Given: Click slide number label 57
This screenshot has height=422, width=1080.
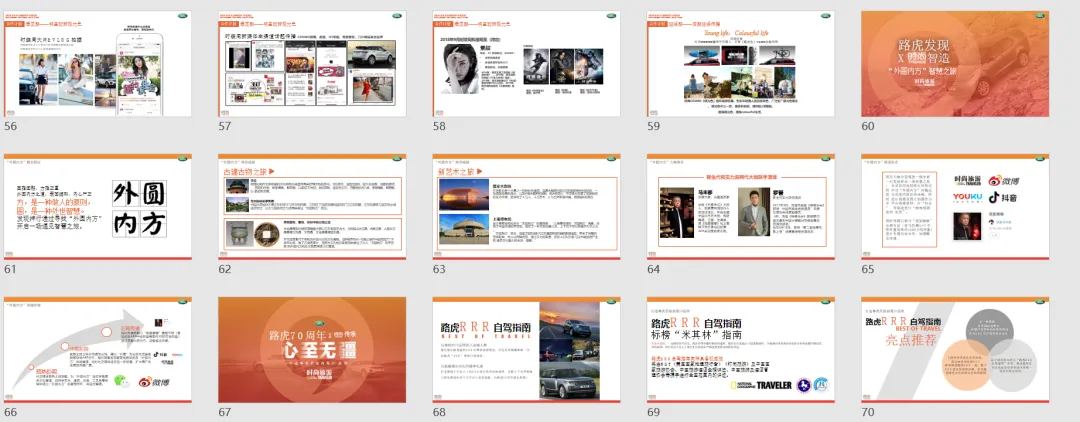Looking at the screenshot, I should pyautogui.click(x=225, y=127).
